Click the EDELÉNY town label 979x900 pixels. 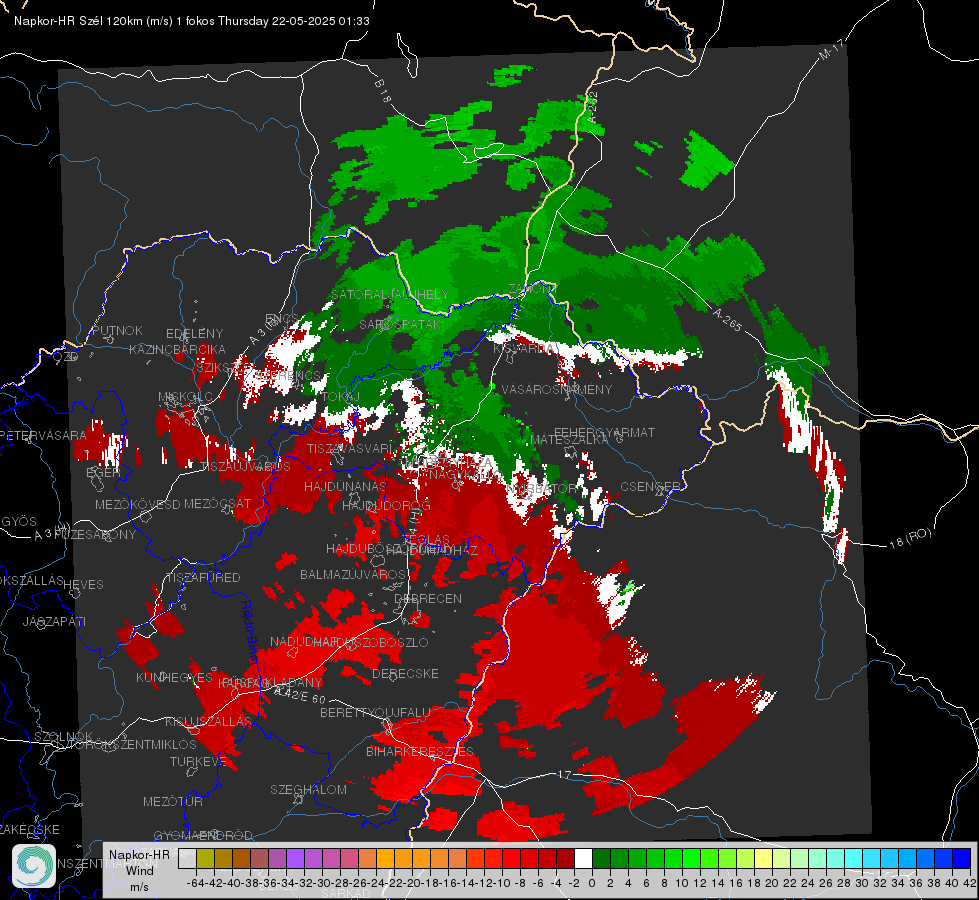194,334
